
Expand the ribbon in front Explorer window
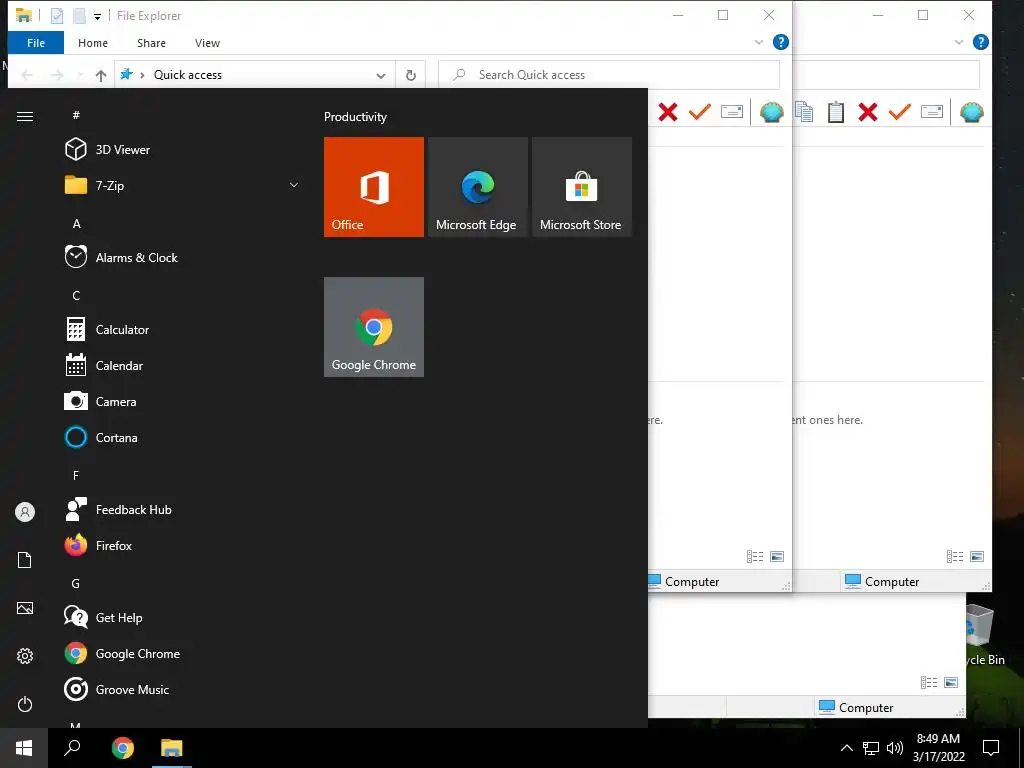pyautogui.click(x=759, y=42)
